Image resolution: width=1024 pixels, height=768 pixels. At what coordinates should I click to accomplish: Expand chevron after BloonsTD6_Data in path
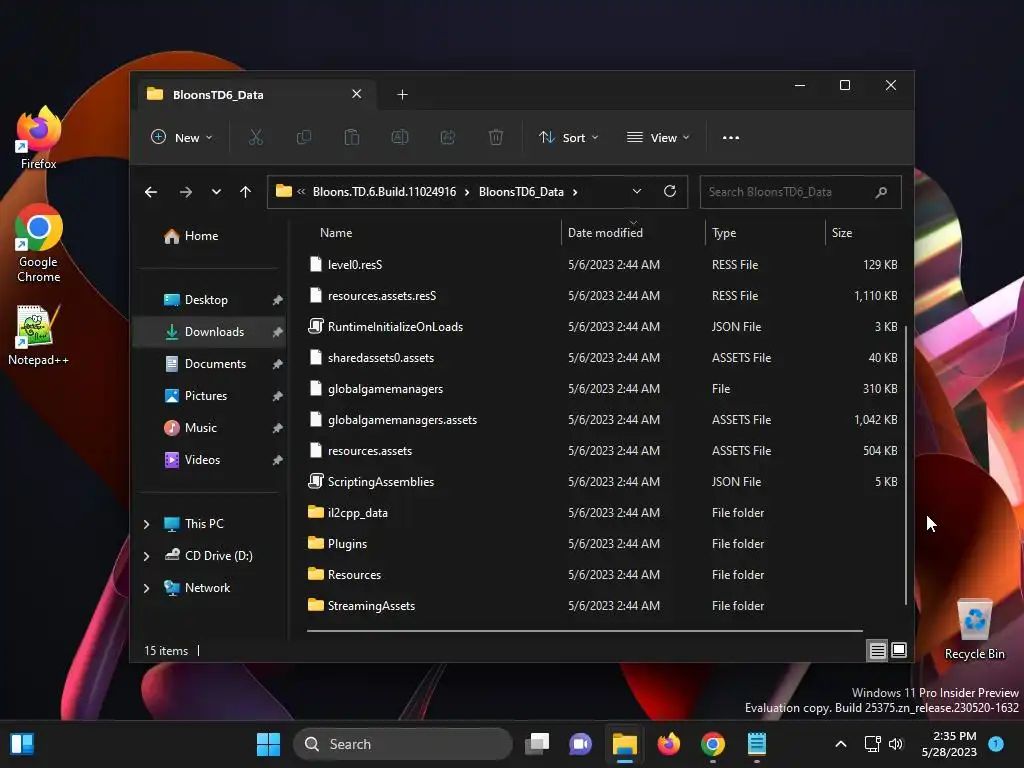575,192
